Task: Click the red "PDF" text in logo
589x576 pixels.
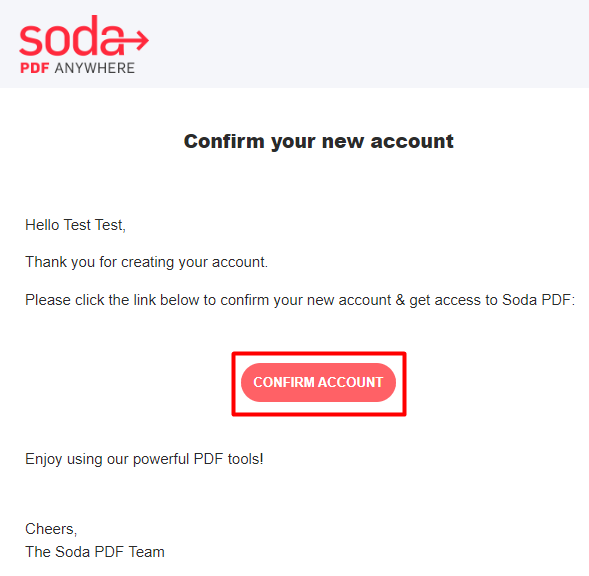Action: 35,68
